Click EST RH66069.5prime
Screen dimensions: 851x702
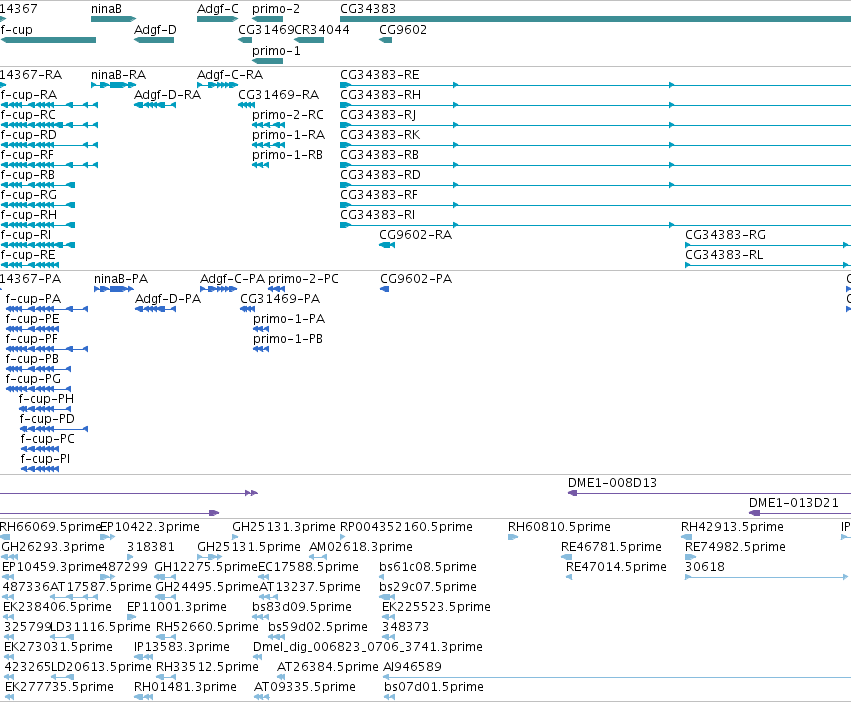pos(50,527)
